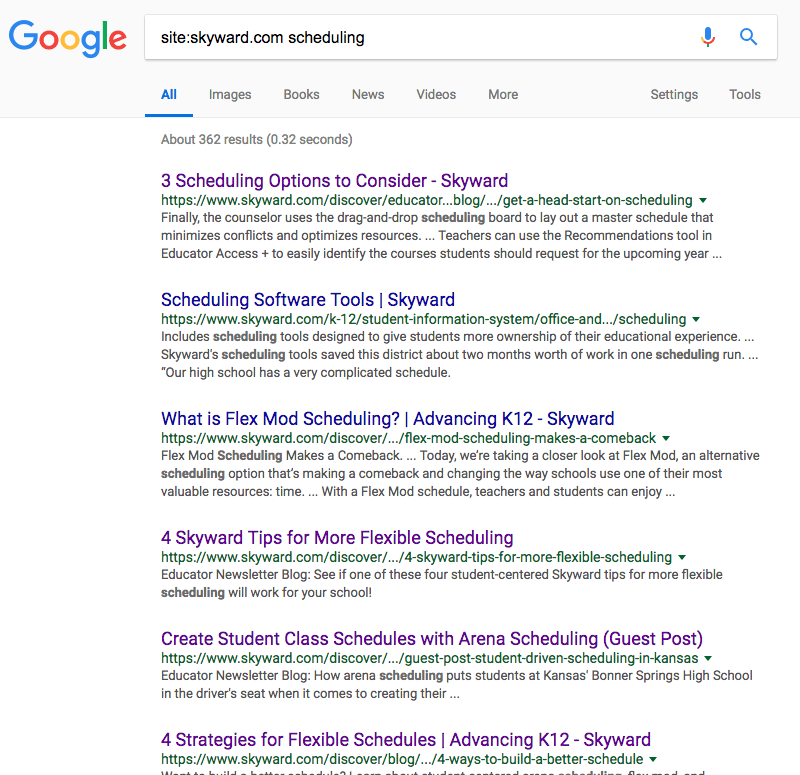The image size is (800, 775).
Task: Open '3 Scheduling Options to Consider - Skyward' result
Action: click(334, 181)
